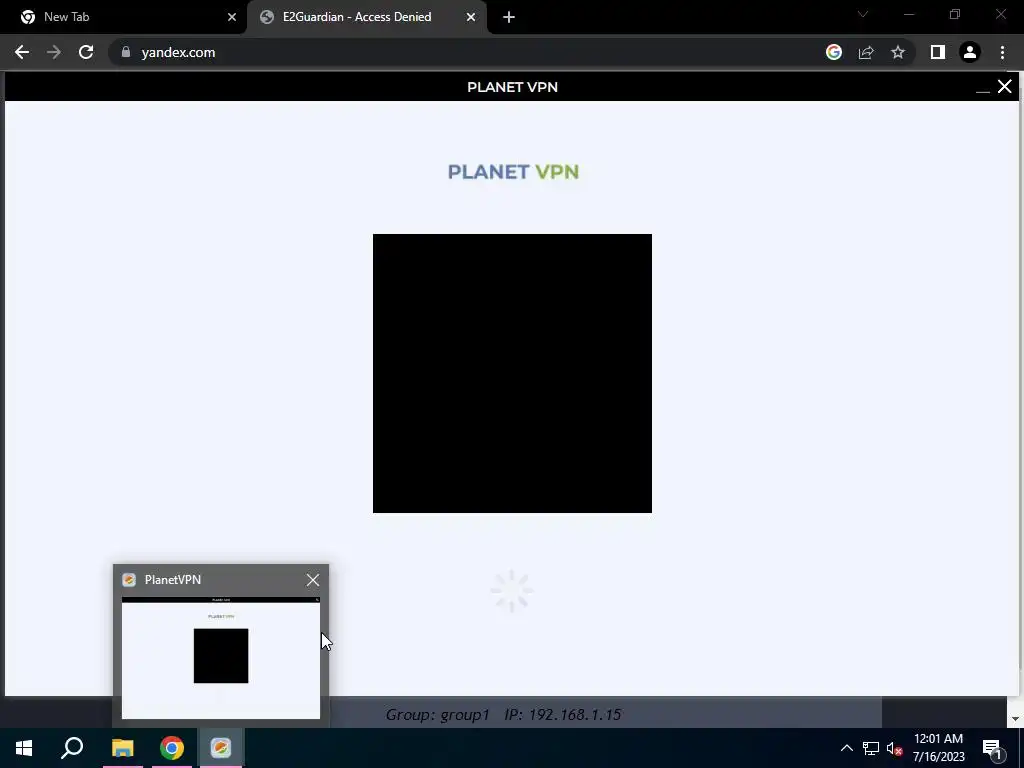Open the Chrome profile avatar

coord(970,52)
